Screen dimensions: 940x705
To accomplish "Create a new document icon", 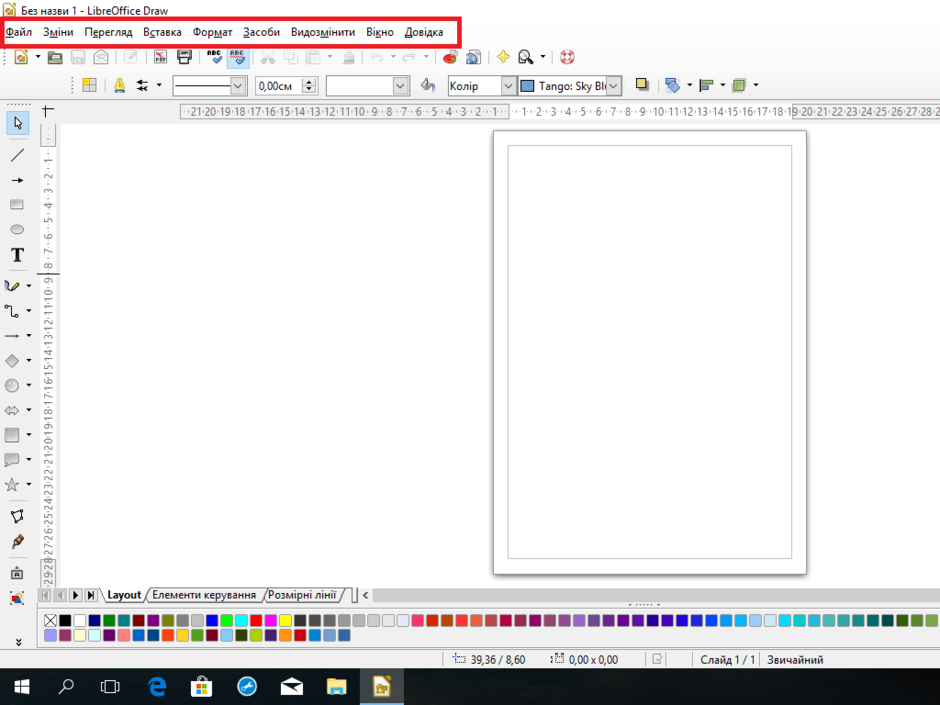I will coord(22,57).
